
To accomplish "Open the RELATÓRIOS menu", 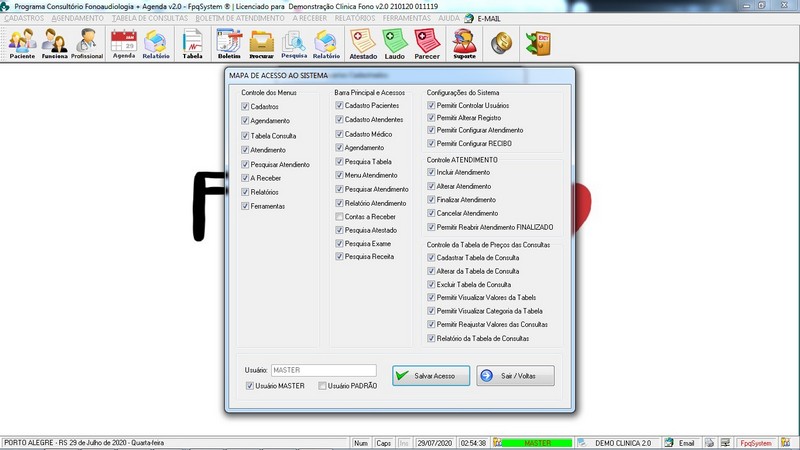I will [355, 18].
